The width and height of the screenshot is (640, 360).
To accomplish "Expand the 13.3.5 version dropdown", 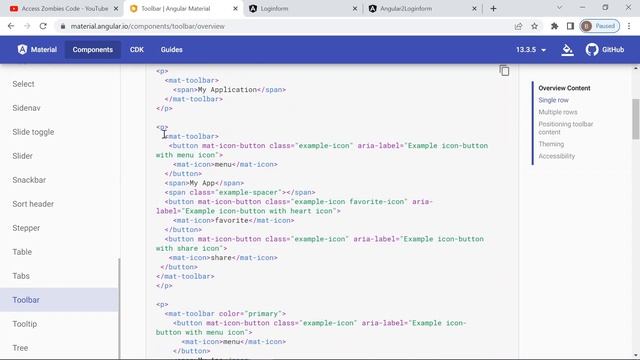I will 531,50.
